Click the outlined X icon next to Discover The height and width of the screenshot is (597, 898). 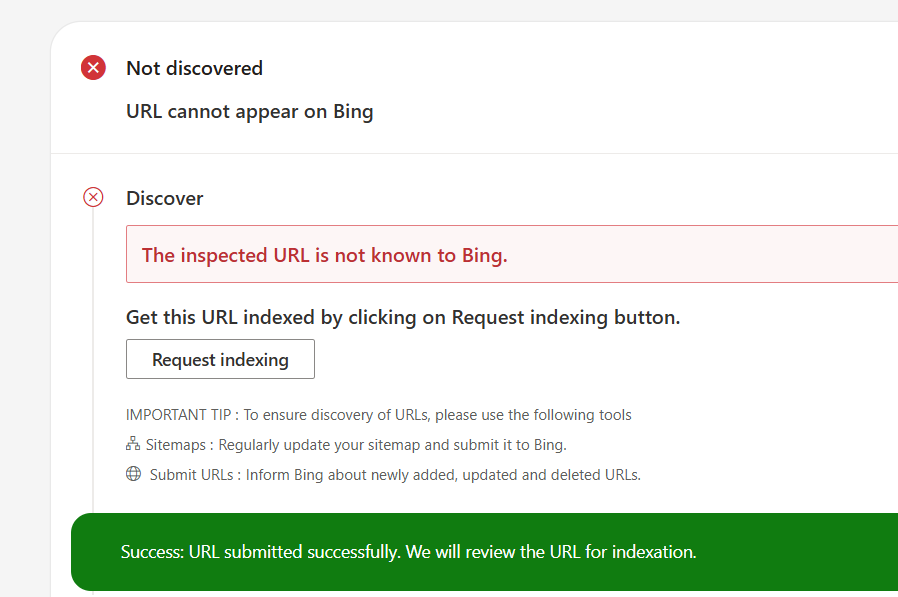[93, 198]
